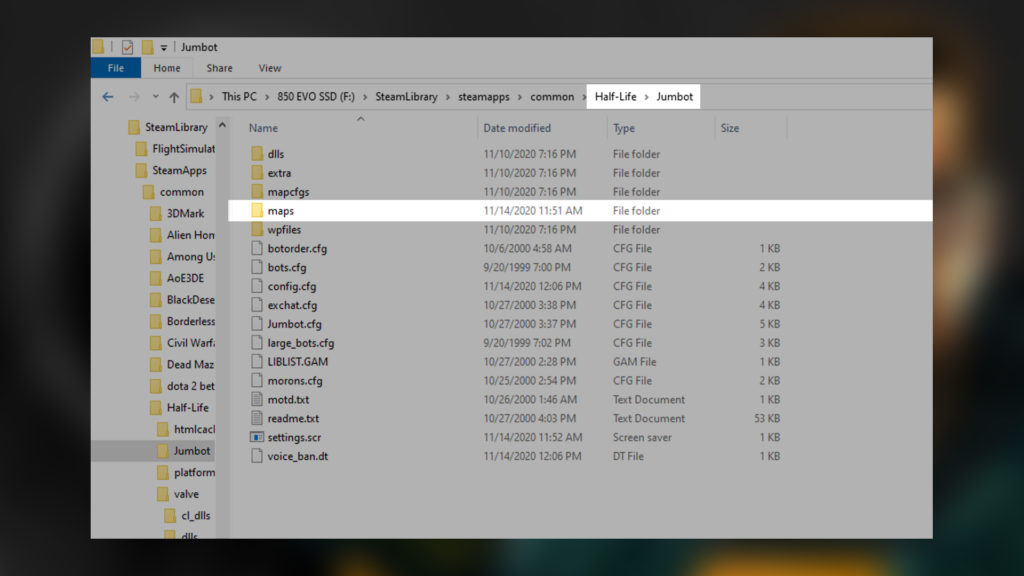Select the maps folder icon
Image resolution: width=1024 pixels, height=576 pixels.
point(257,211)
